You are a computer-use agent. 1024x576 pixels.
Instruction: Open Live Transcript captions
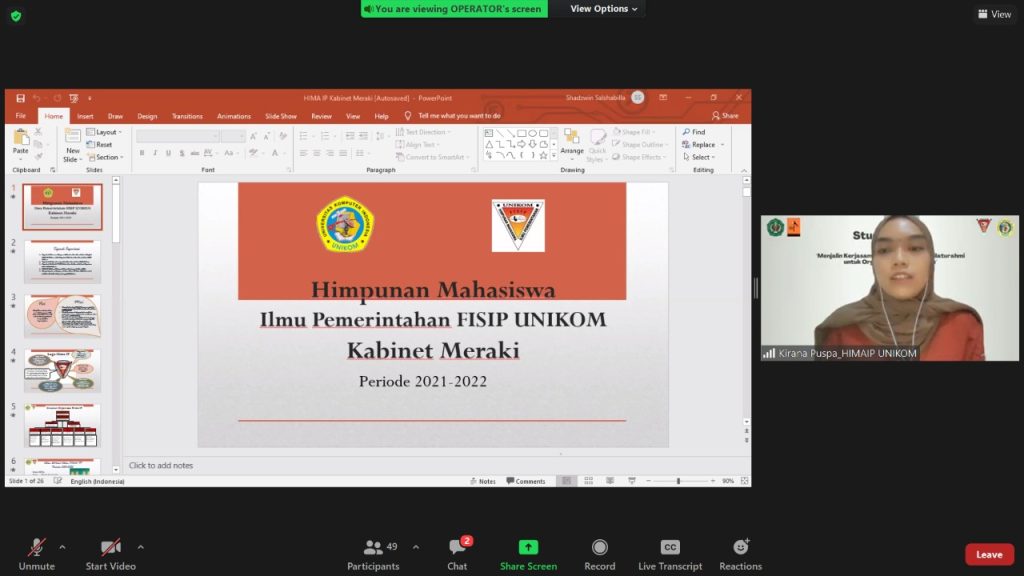(670, 554)
